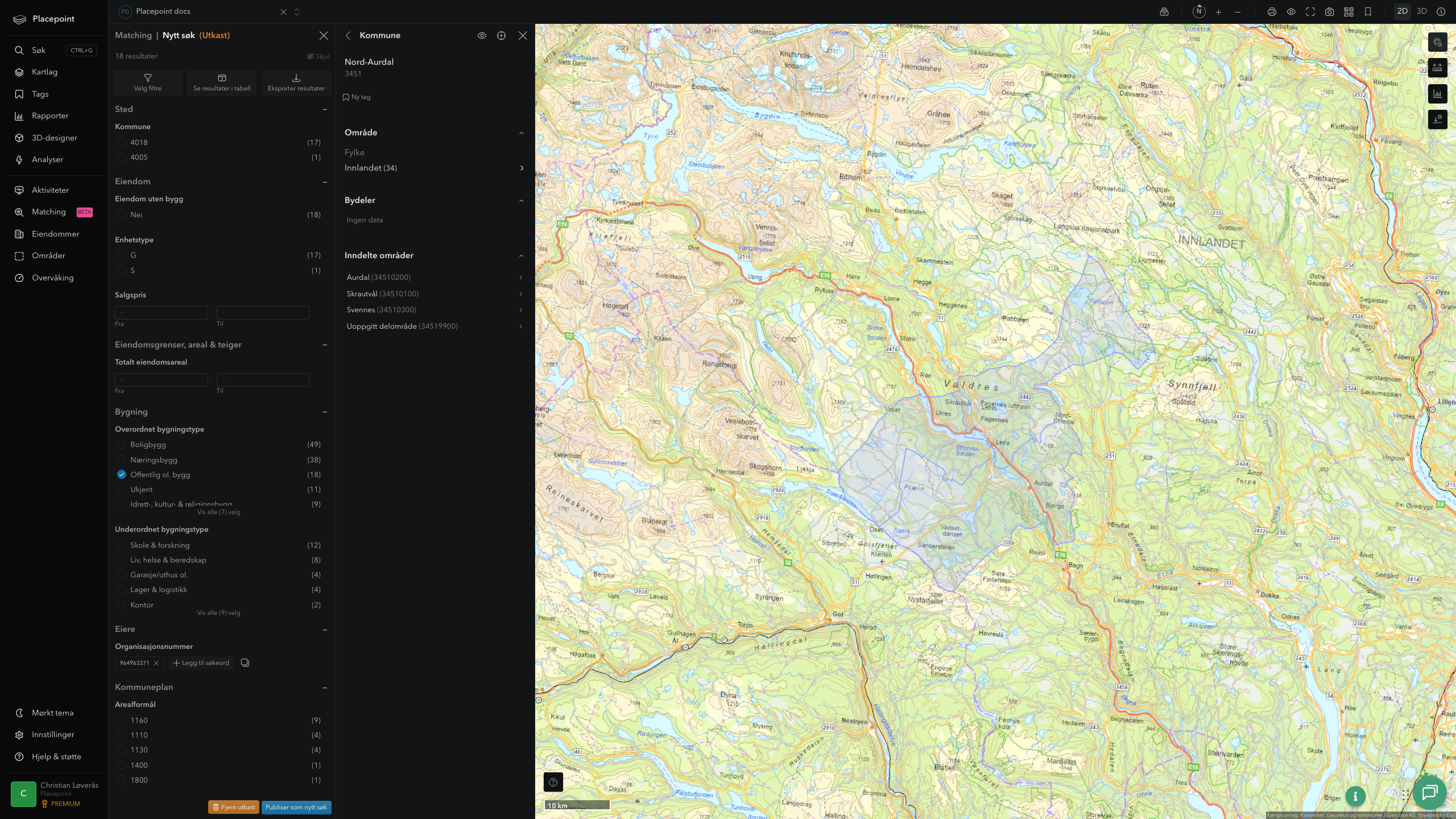
Task: Open the chart tool on map right edge
Action: 1437,94
